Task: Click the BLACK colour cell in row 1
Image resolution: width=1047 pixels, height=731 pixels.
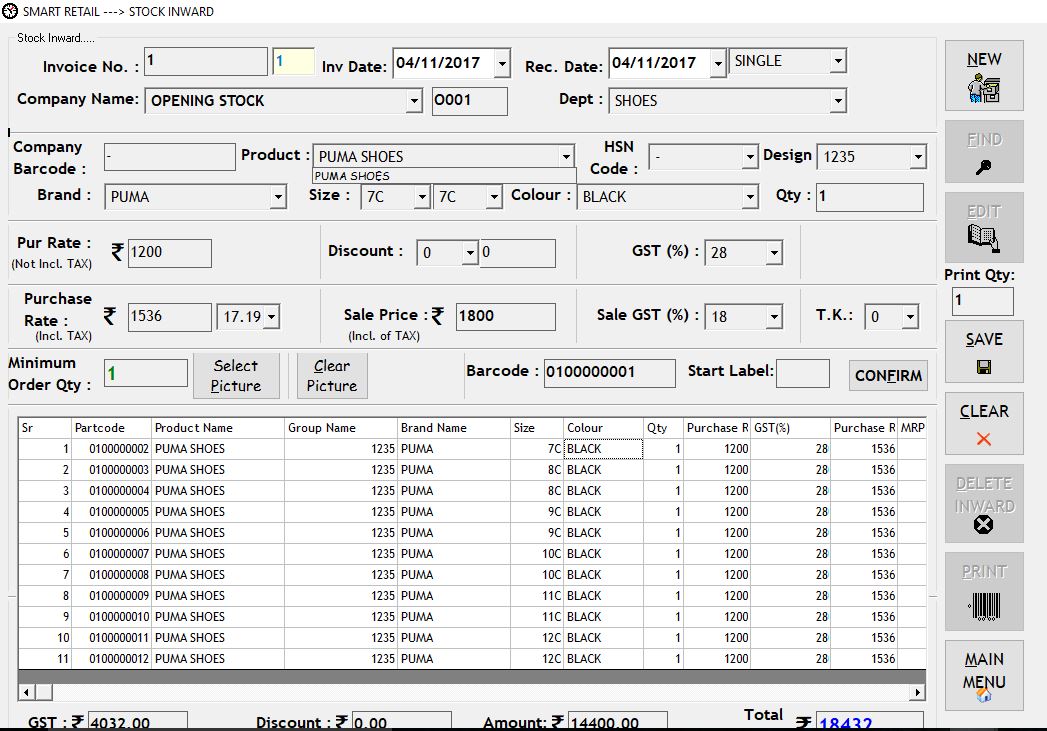Action: click(603, 449)
